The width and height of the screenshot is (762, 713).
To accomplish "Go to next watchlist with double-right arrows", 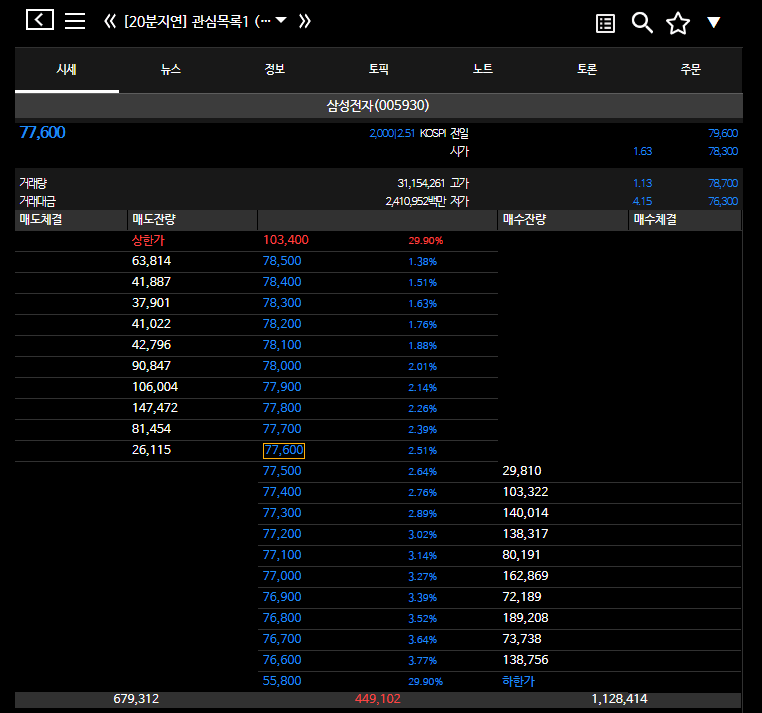I will pyautogui.click(x=305, y=21).
